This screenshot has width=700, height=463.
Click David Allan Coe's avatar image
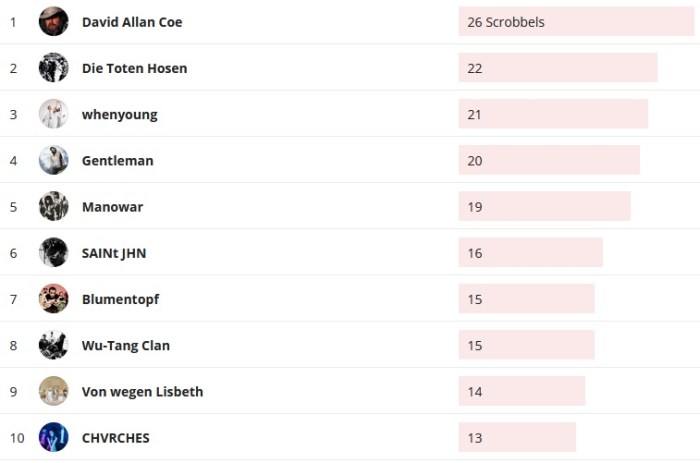(54, 22)
